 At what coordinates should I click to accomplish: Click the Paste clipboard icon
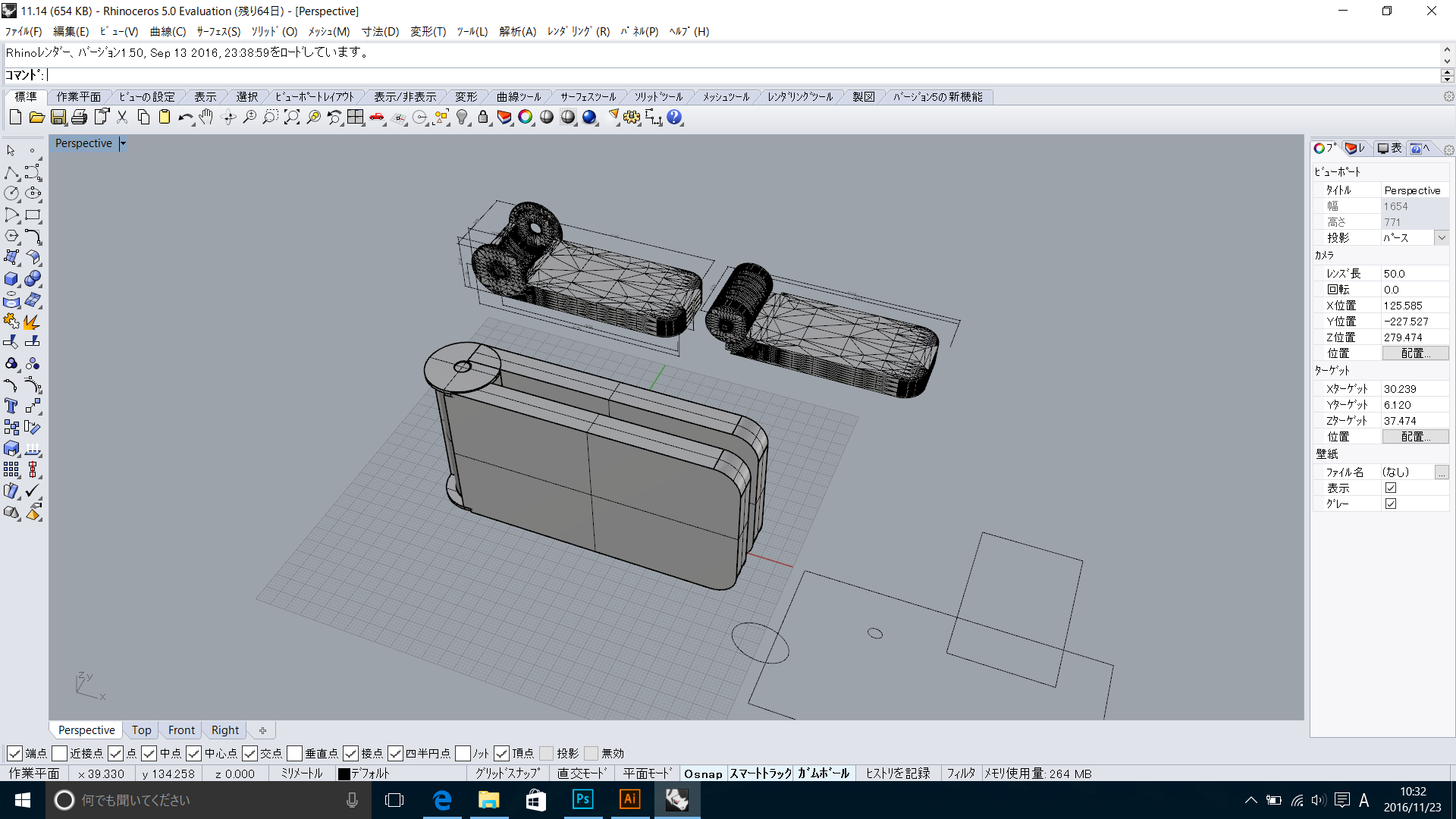pyautogui.click(x=165, y=118)
